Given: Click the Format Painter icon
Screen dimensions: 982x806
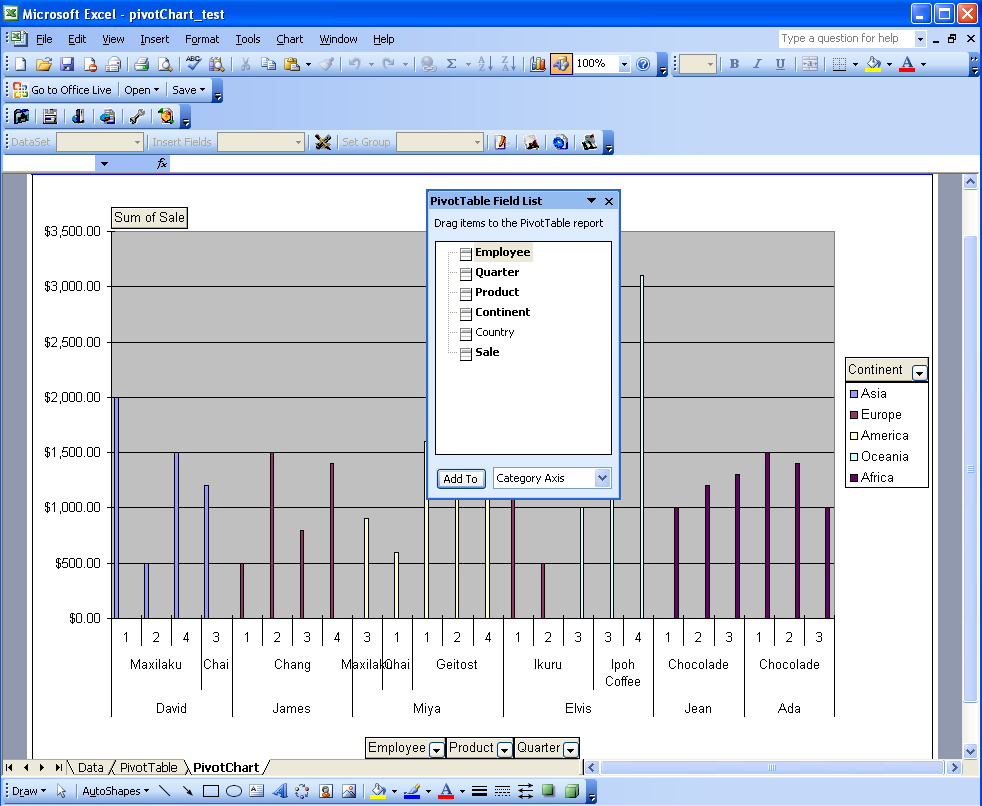Looking at the screenshot, I should pyautogui.click(x=325, y=63).
